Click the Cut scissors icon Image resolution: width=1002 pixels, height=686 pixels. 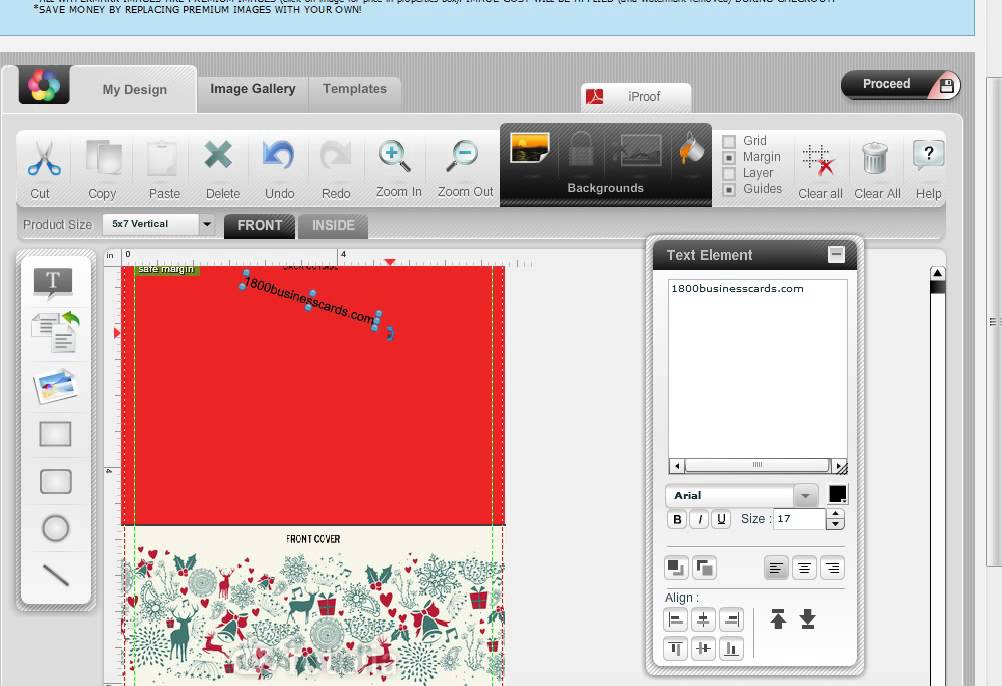[x=44, y=158]
